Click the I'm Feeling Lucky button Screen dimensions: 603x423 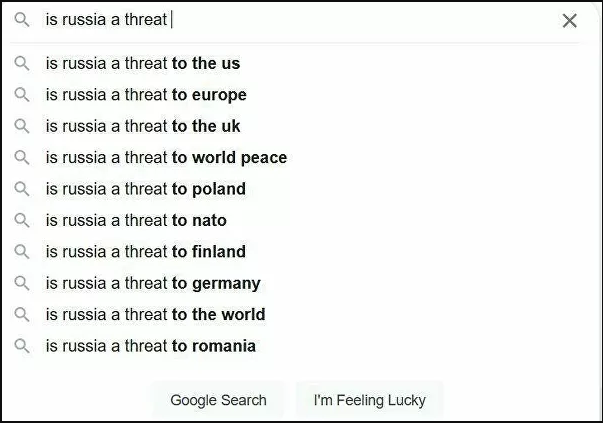(x=370, y=400)
